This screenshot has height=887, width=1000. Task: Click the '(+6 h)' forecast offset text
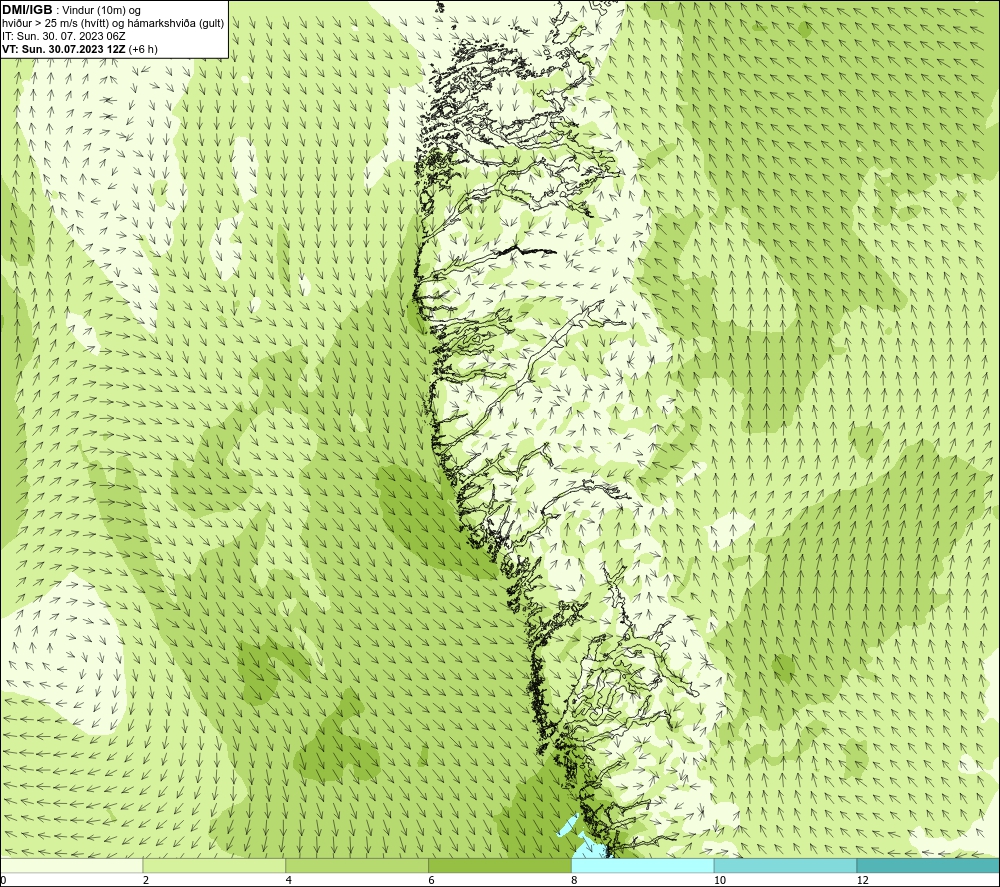click(x=143, y=49)
